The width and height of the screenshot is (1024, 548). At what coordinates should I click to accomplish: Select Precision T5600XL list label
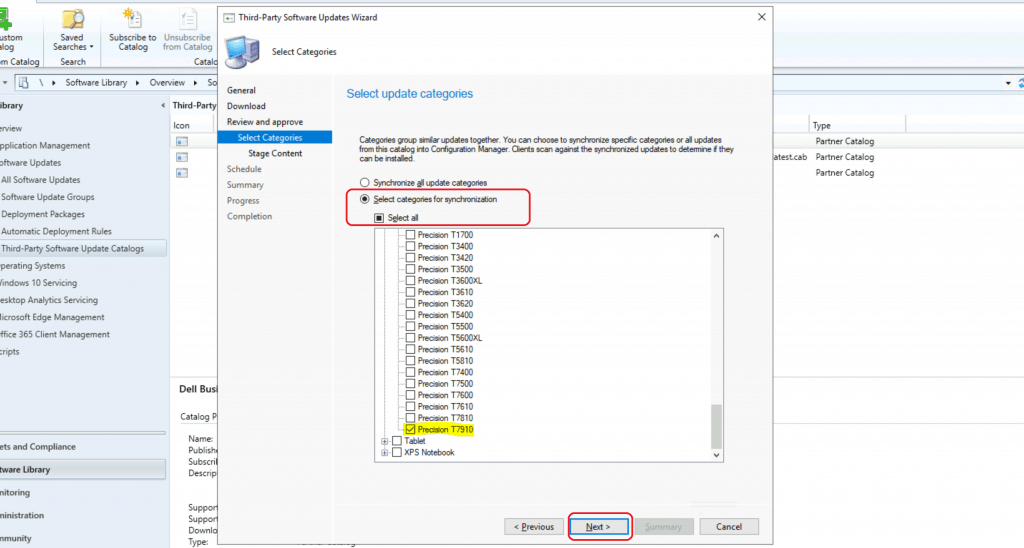(x=450, y=338)
